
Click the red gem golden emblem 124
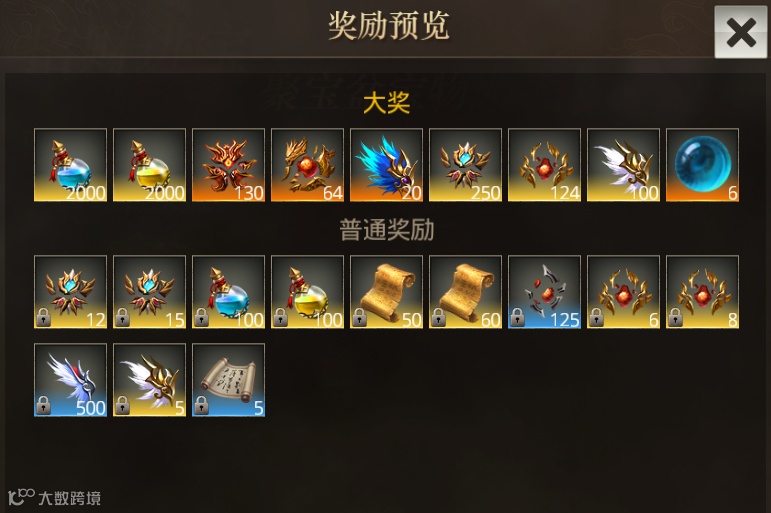click(x=544, y=165)
